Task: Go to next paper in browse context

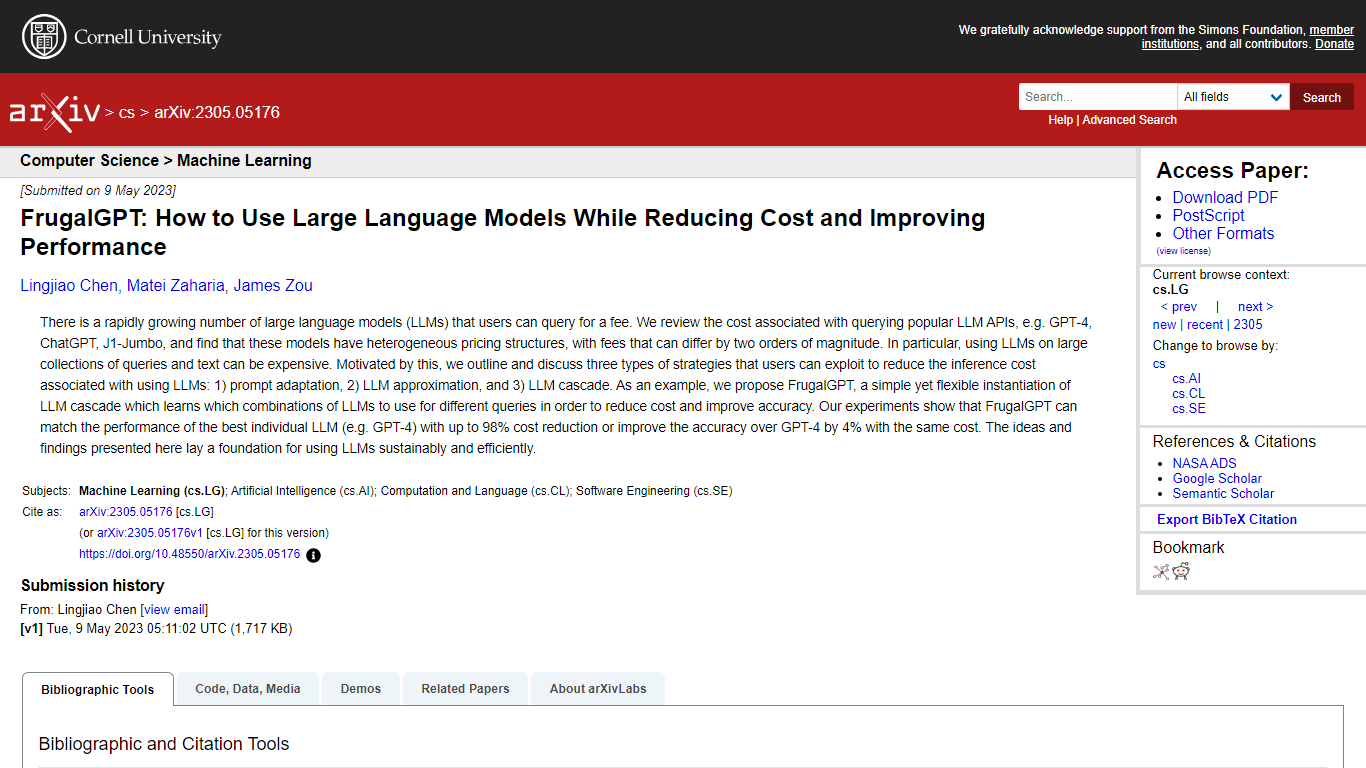Action: [1254, 307]
